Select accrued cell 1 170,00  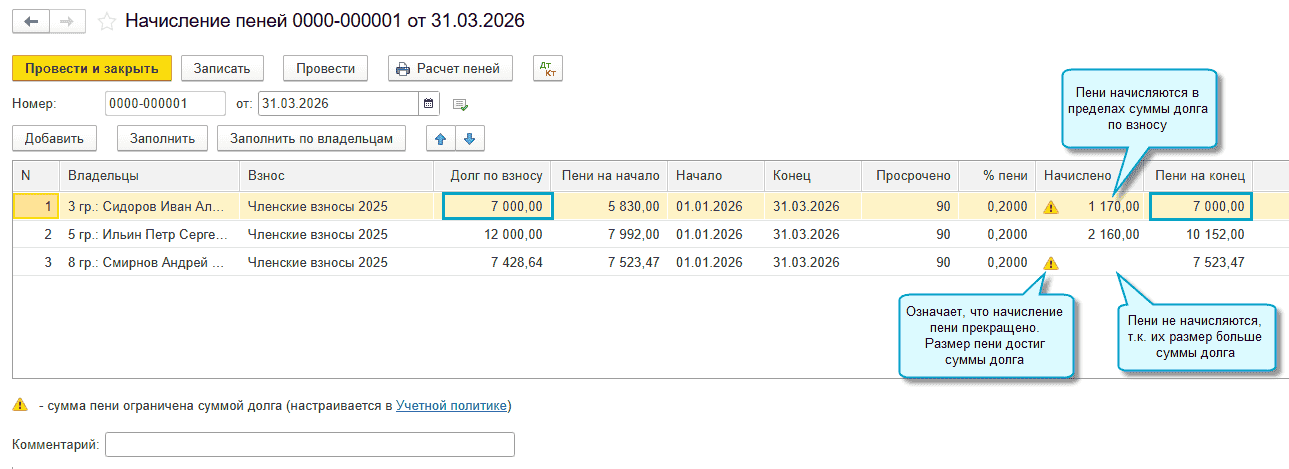pos(1090,207)
